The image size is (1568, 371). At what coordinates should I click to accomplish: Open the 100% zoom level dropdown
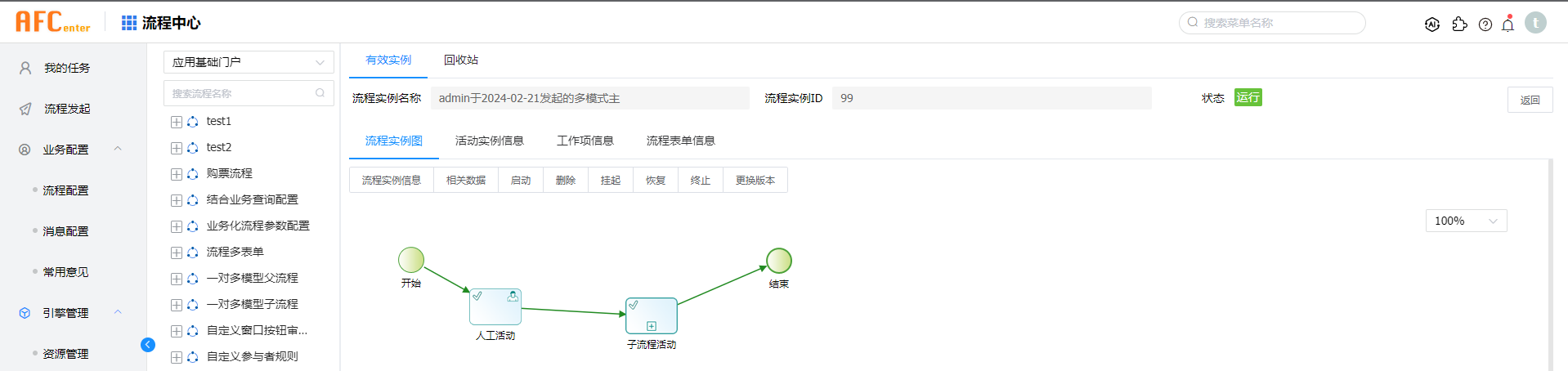[x=1466, y=221]
